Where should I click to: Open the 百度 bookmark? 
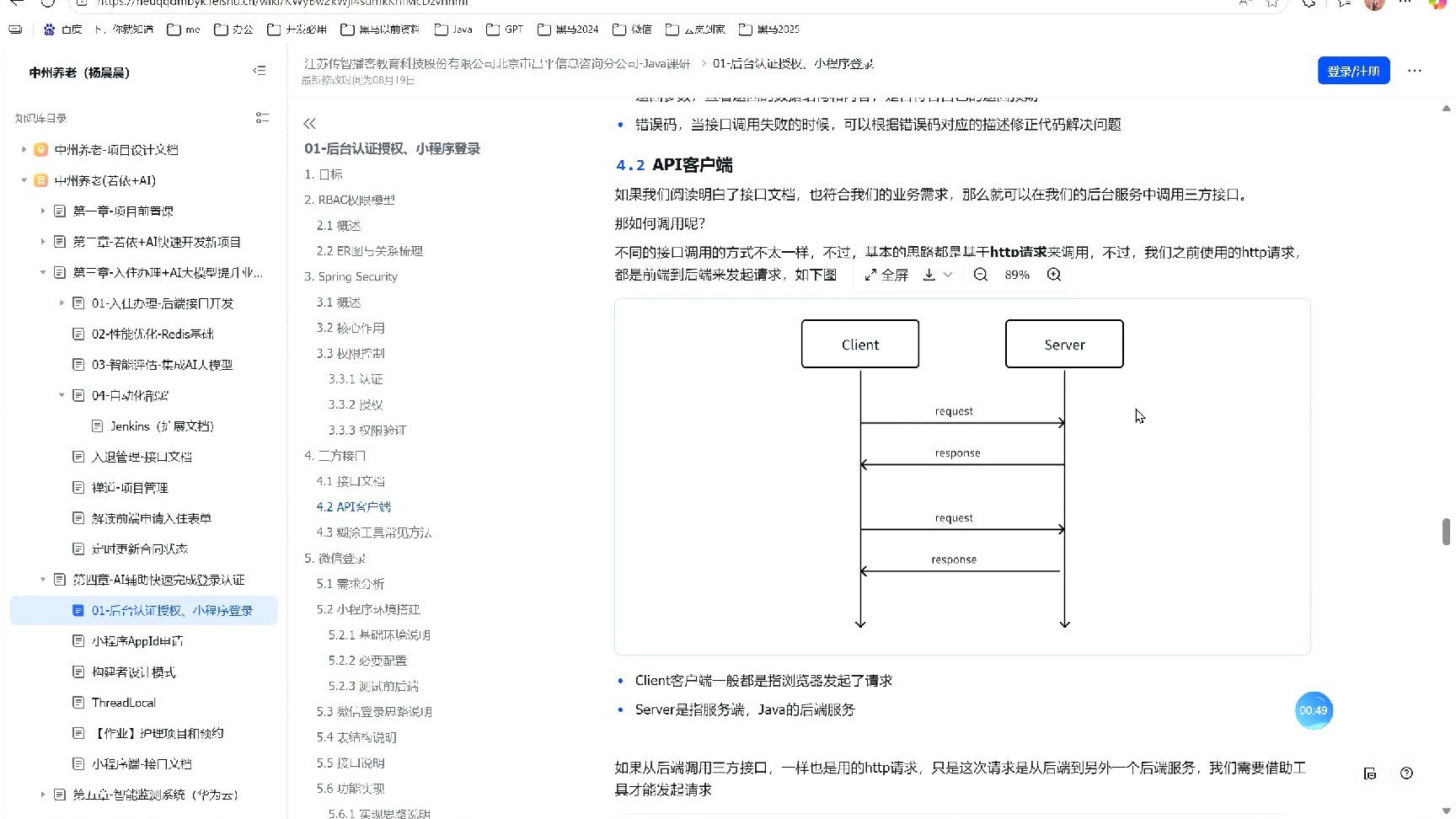(63, 29)
